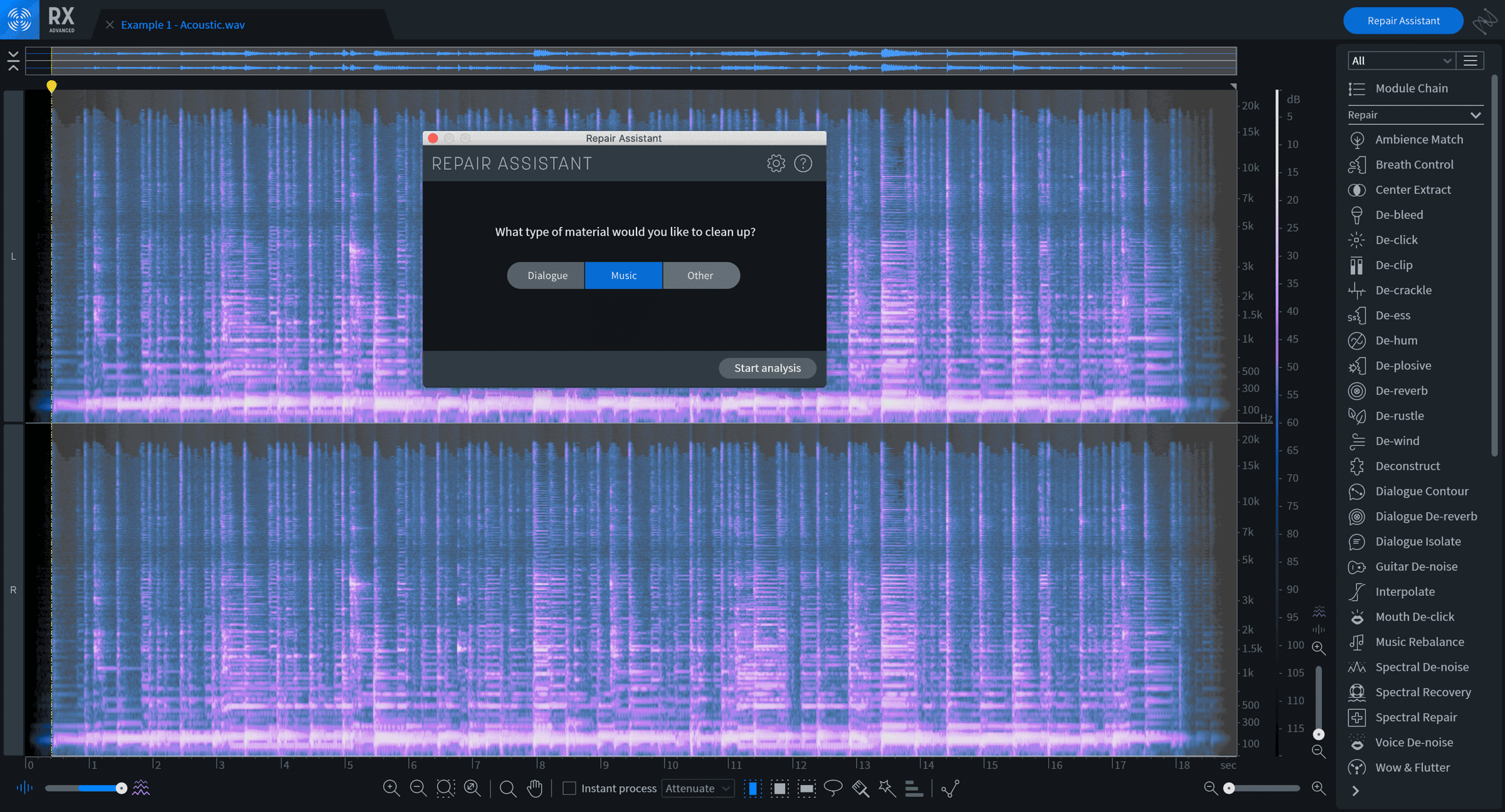Open the All module filter dropdown
Screen dimensions: 1505x812
coord(1401,61)
